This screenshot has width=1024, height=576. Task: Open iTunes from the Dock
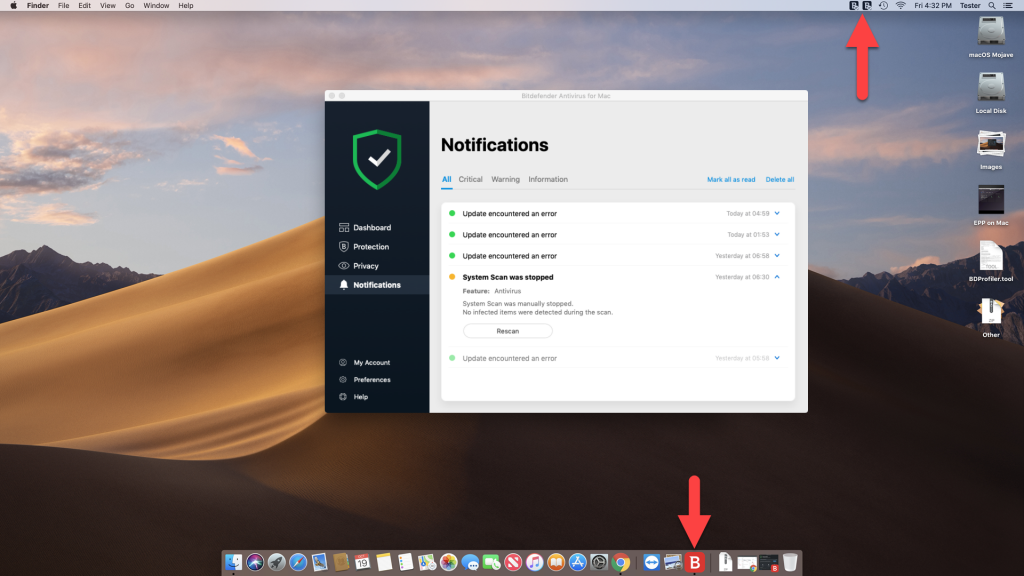534,562
